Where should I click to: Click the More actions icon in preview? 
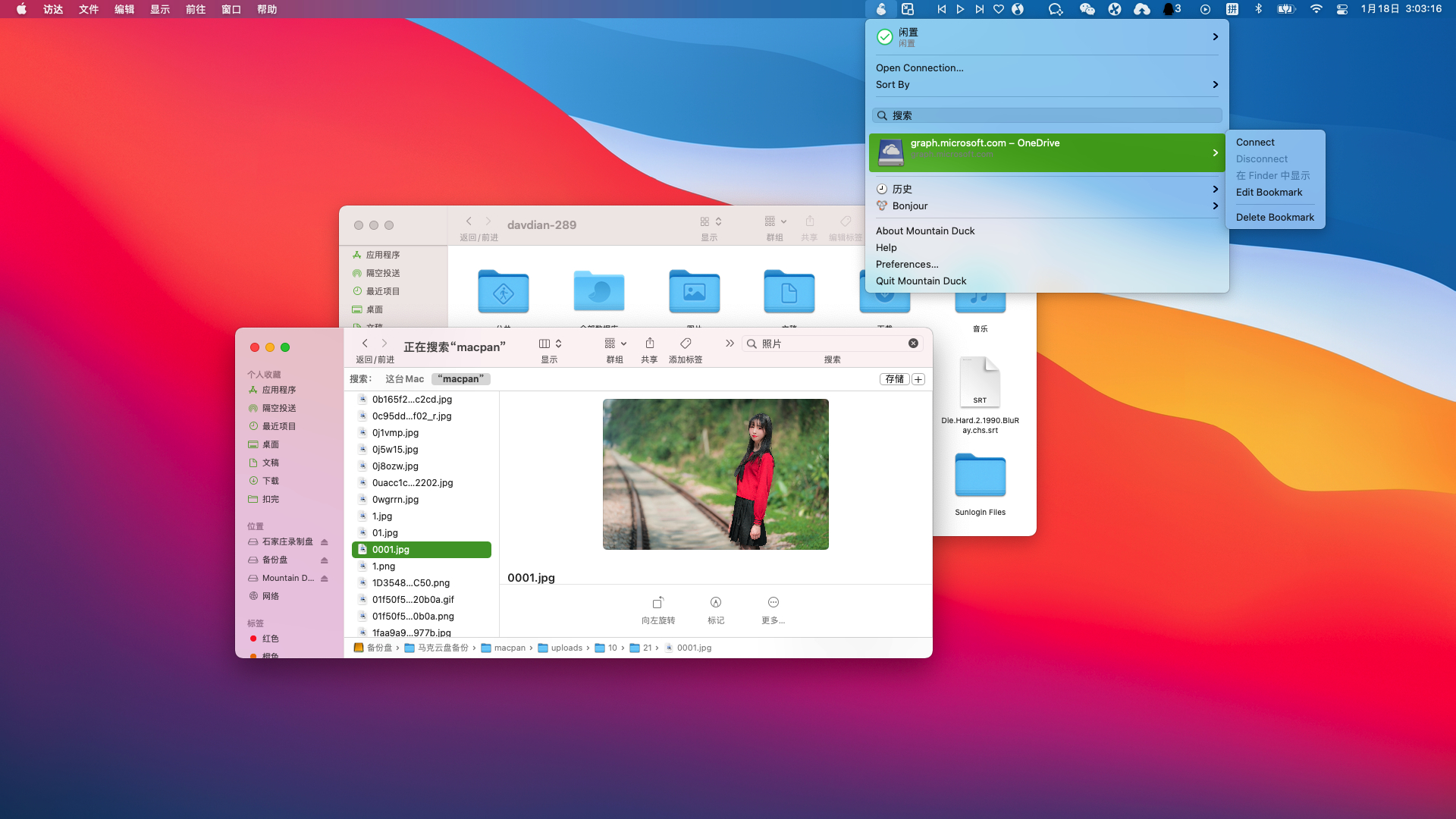point(773,603)
